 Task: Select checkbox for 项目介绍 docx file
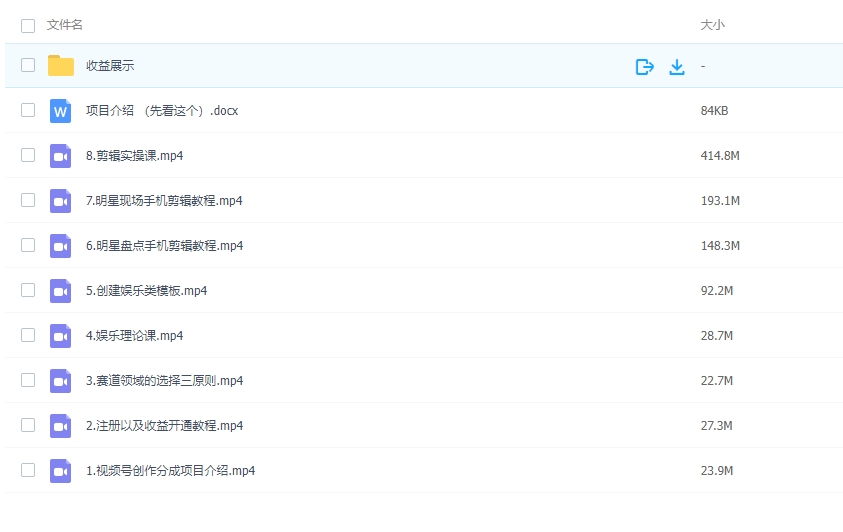pos(28,110)
